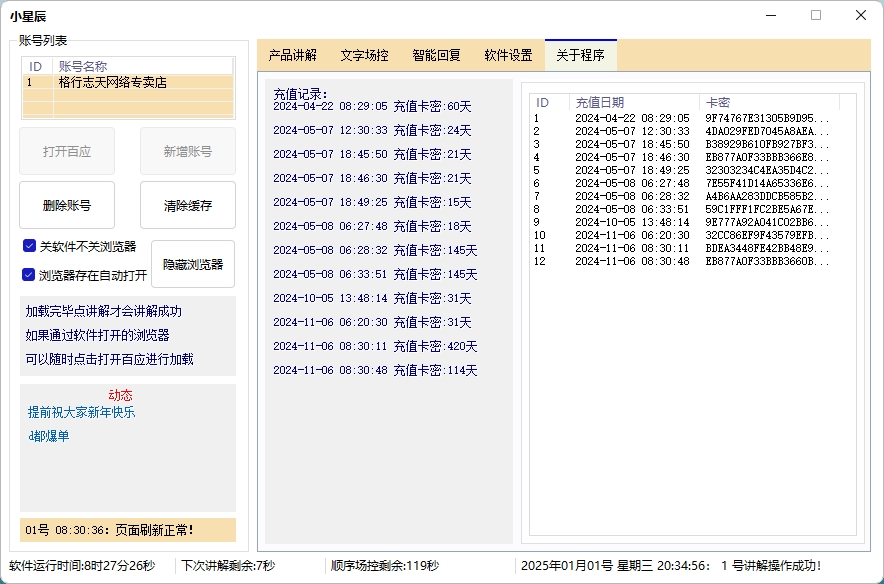The image size is (884, 584).
Task: Uncheck the 关软件不关浏览器 checkbox
Action: (30, 246)
